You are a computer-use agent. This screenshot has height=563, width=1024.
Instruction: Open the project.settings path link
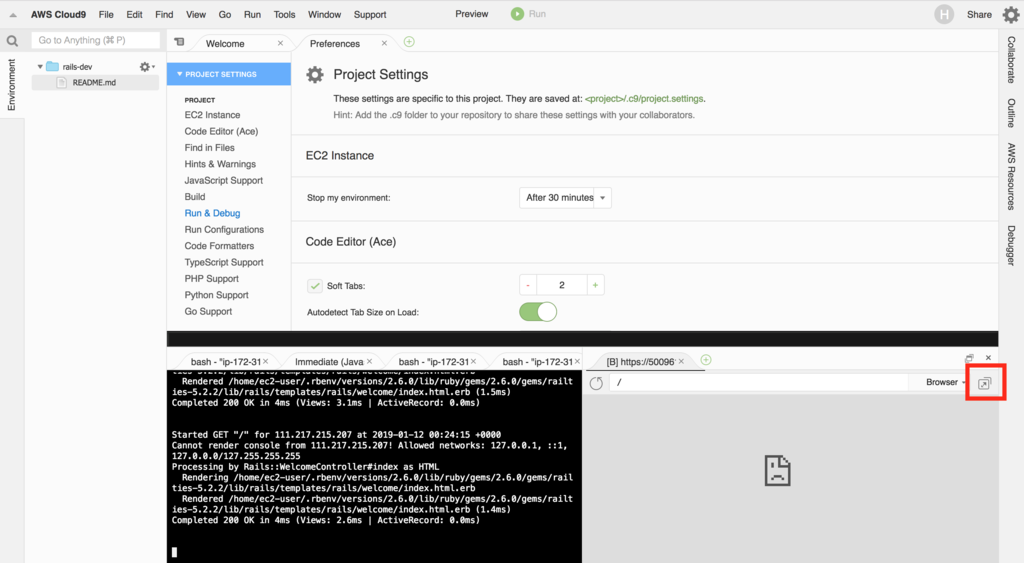(x=644, y=99)
